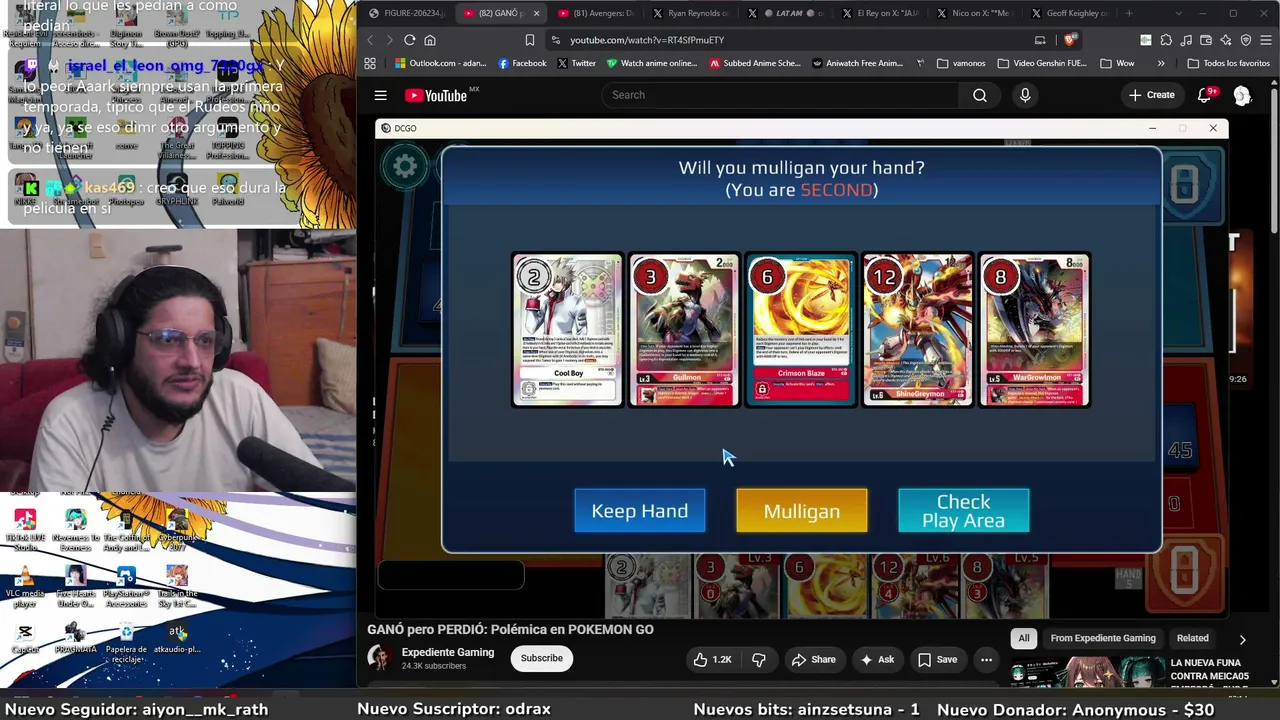Open the video's more actions menu

click(986, 659)
